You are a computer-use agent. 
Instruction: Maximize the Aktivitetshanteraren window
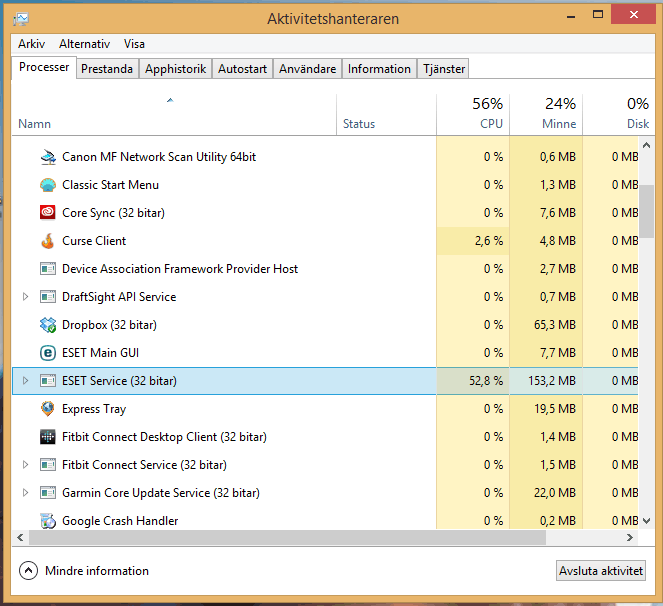(x=598, y=15)
